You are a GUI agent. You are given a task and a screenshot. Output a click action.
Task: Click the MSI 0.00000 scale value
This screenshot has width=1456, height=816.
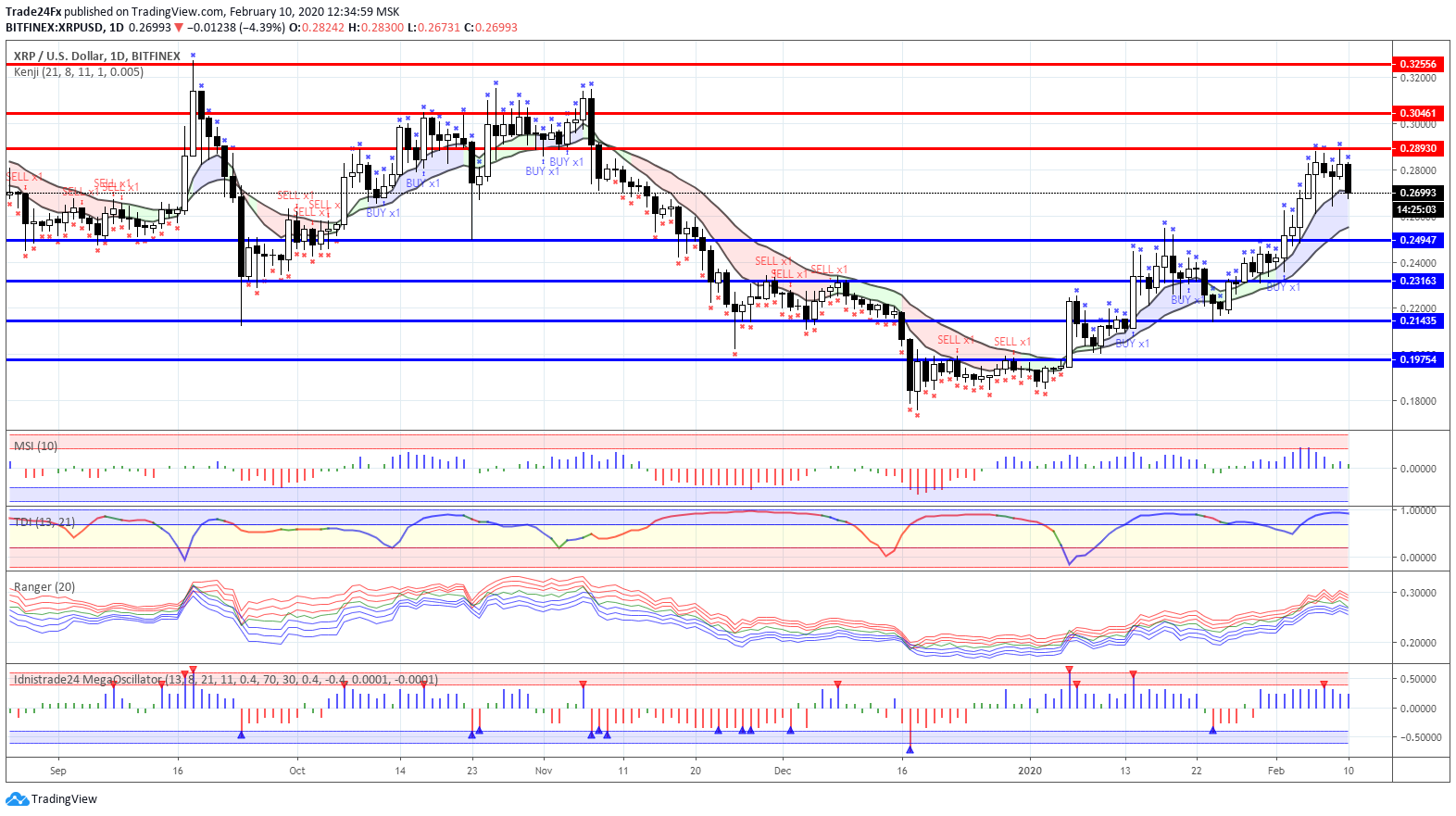(x=1418, y=469)
